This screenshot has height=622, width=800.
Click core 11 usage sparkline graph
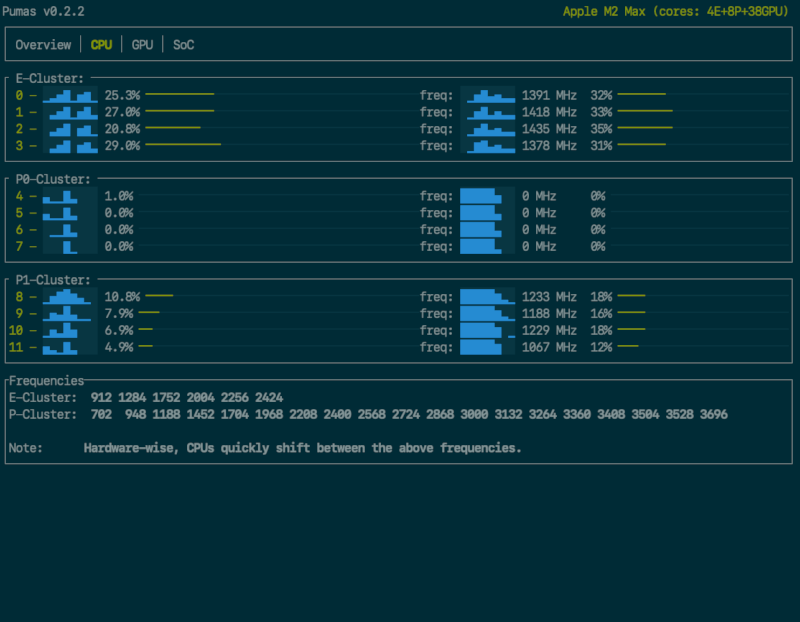click(x=70, y=348)
